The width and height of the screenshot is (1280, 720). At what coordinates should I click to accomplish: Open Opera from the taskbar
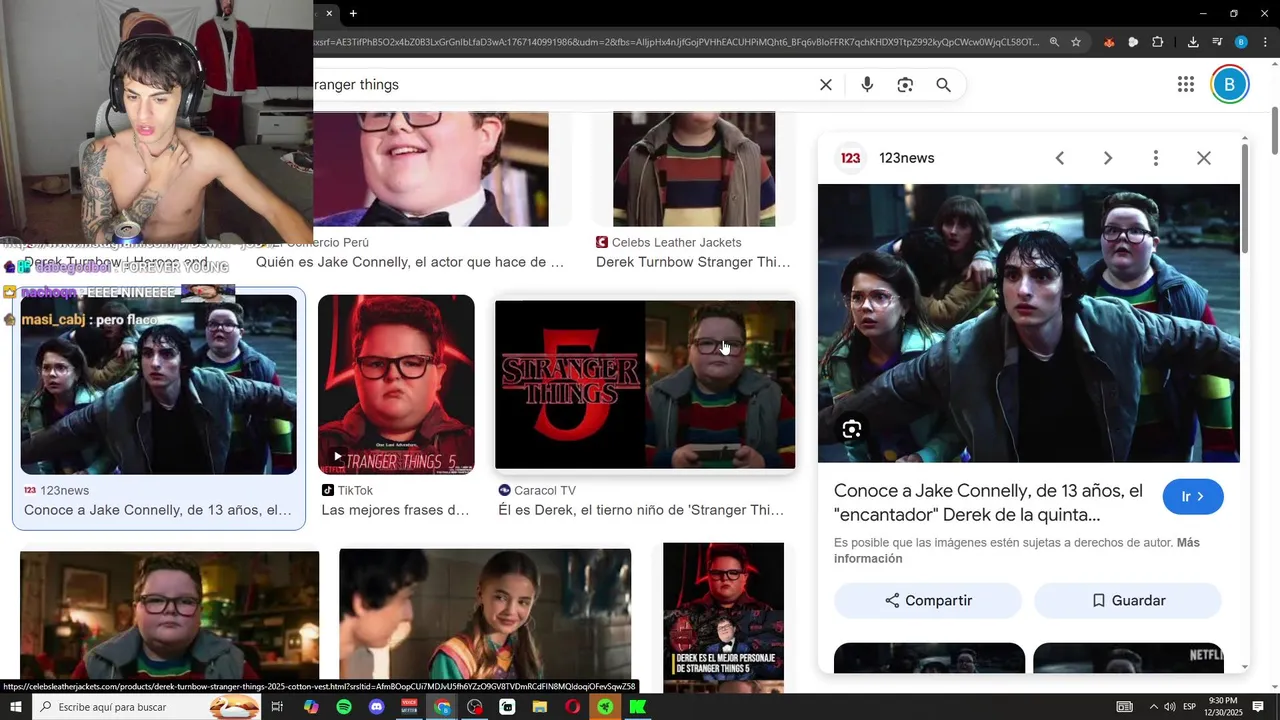[x=572, y=707]
